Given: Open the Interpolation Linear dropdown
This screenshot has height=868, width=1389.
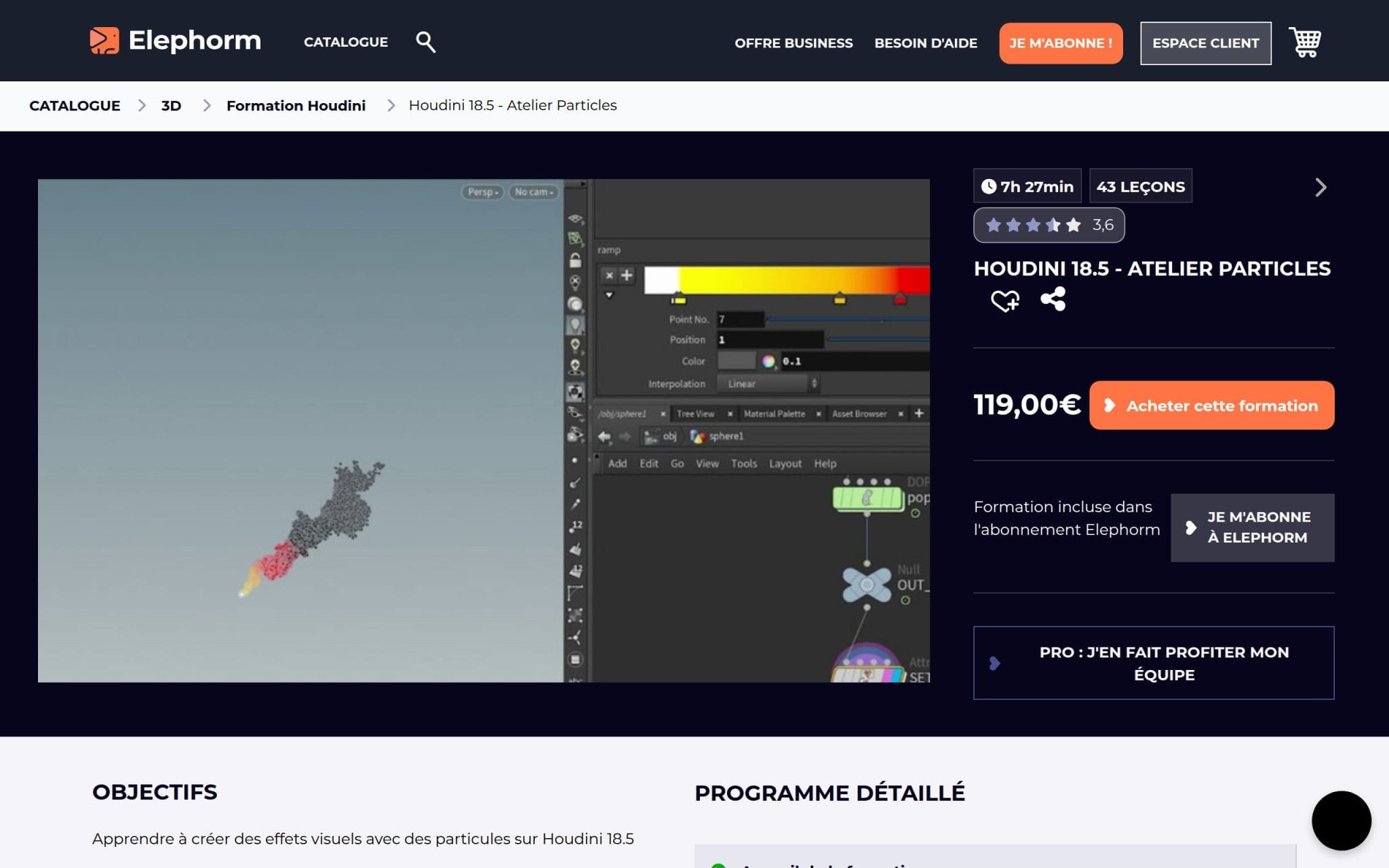Looking at the screenshot, I should tap(768, 384).
